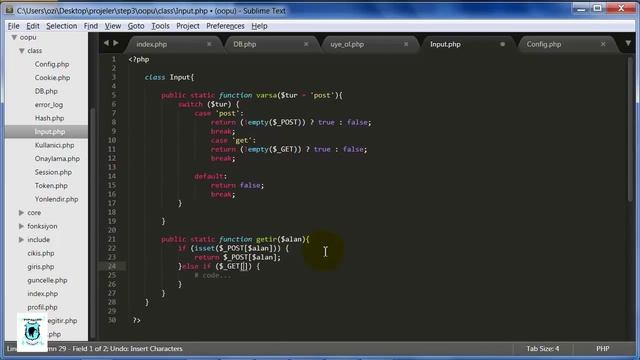Open Config.php in the sidebar
The image size is (640, 360).
coord(52,64)
